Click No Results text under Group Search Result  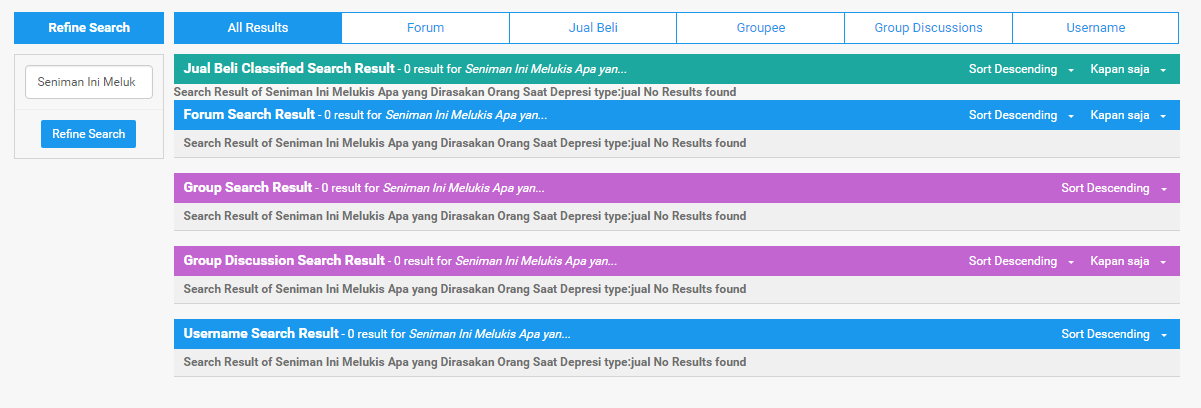coord(465,217)
